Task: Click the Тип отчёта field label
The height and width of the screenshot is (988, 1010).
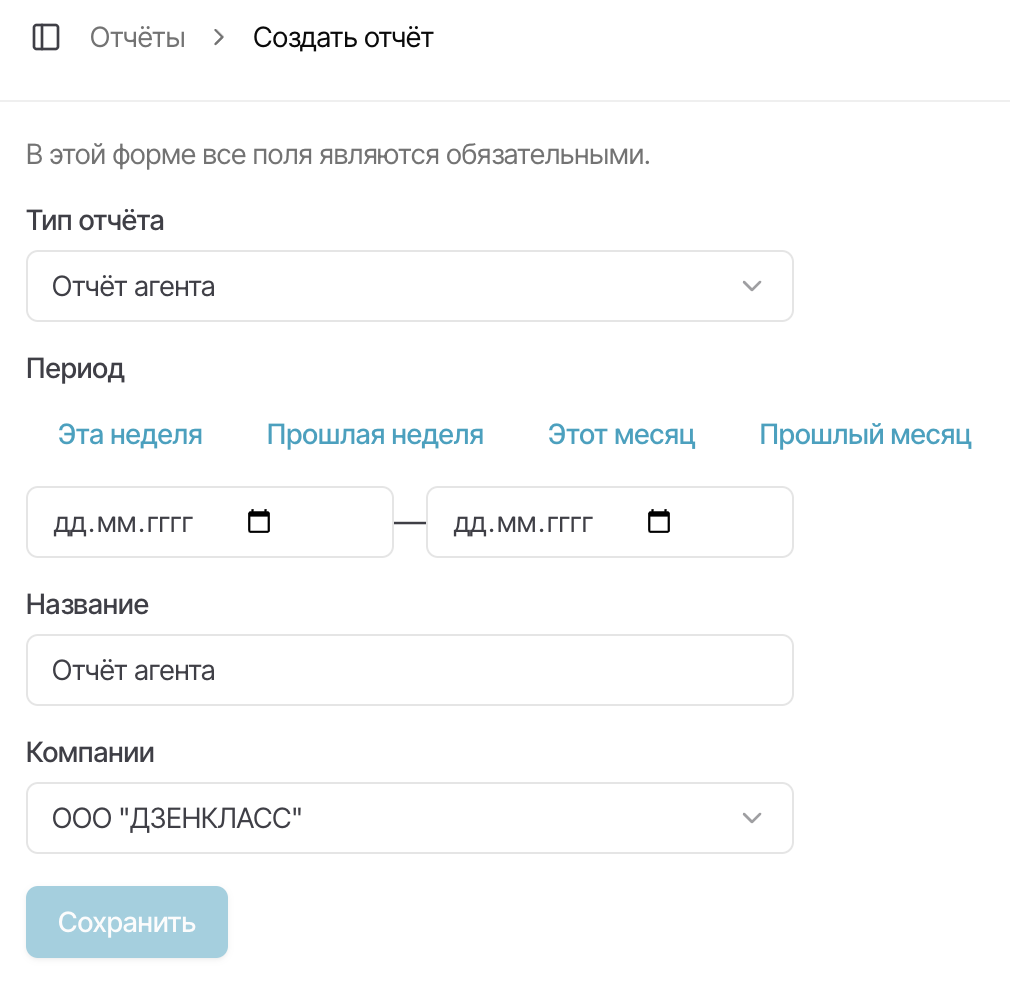Action: click(95, 221)
